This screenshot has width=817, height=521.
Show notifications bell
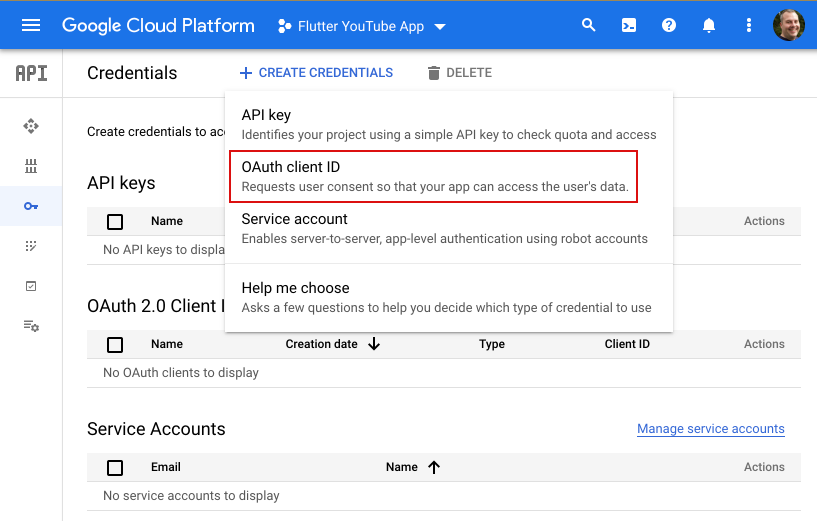click(709, 26)
